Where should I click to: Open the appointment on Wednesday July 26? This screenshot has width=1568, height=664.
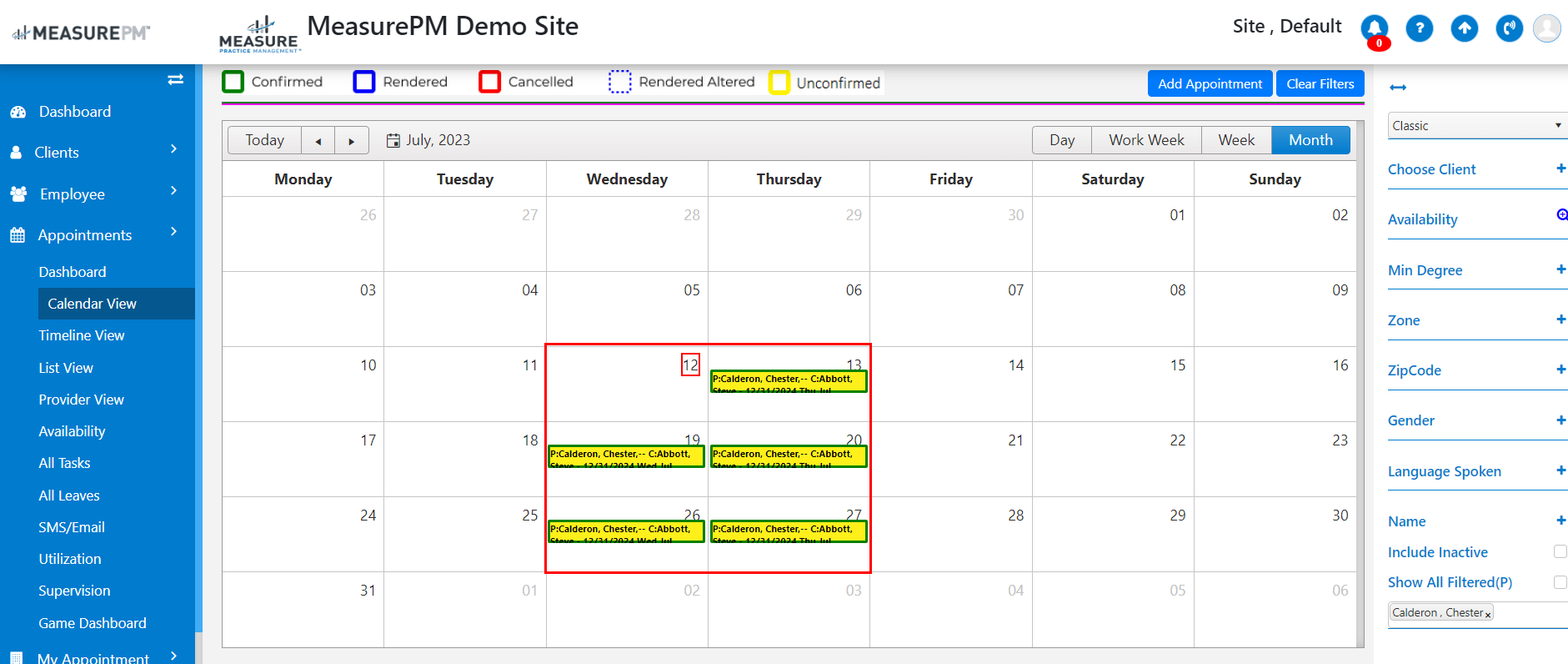pos(627,531)
